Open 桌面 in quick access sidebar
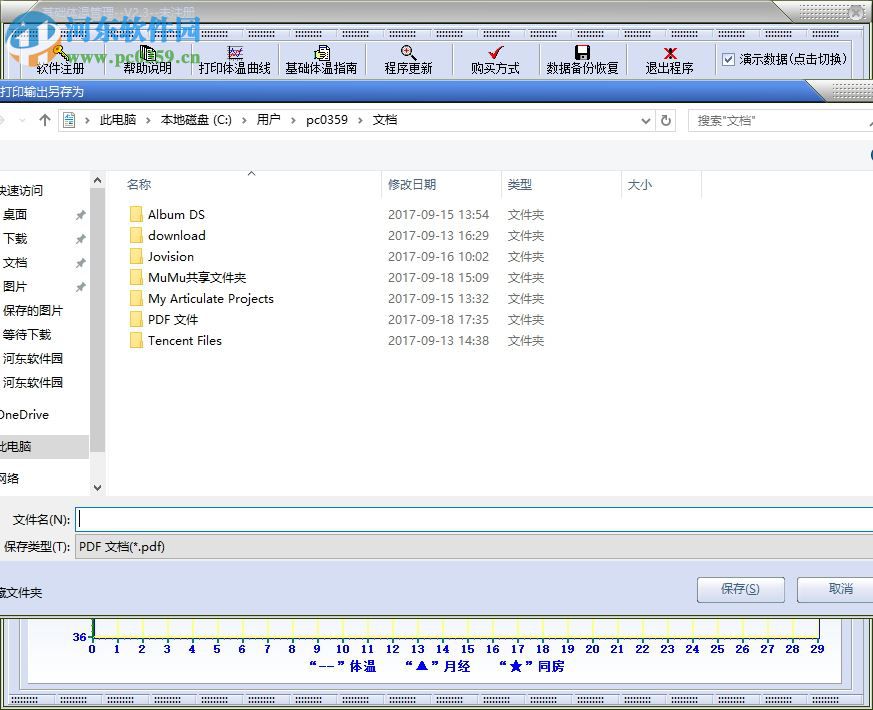This screenshot has height=710, width=873. pyautogui.click(x=15, y=214)
